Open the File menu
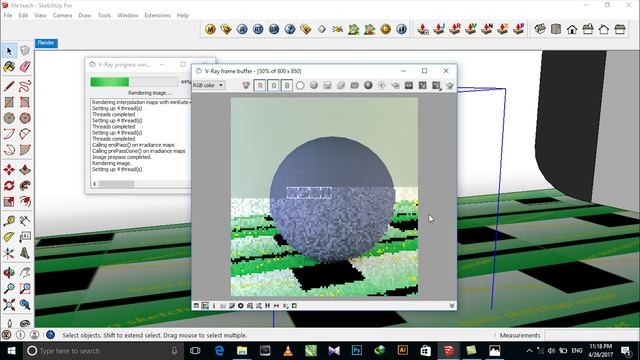 point(8,16)
